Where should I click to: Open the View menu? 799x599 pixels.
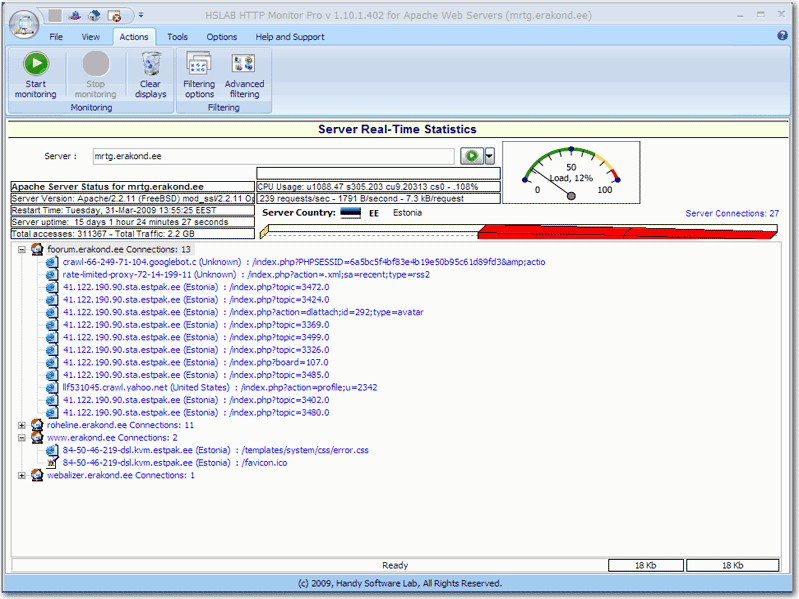pos(91,37)
